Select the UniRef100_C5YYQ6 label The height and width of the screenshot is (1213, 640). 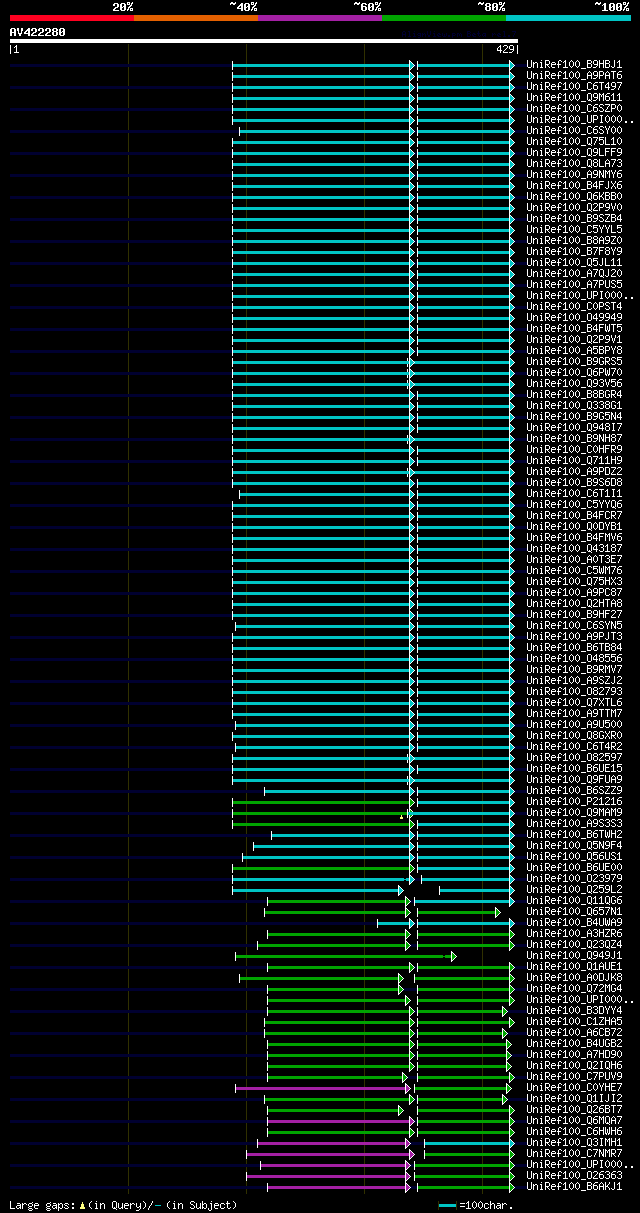tap(574, 504)
